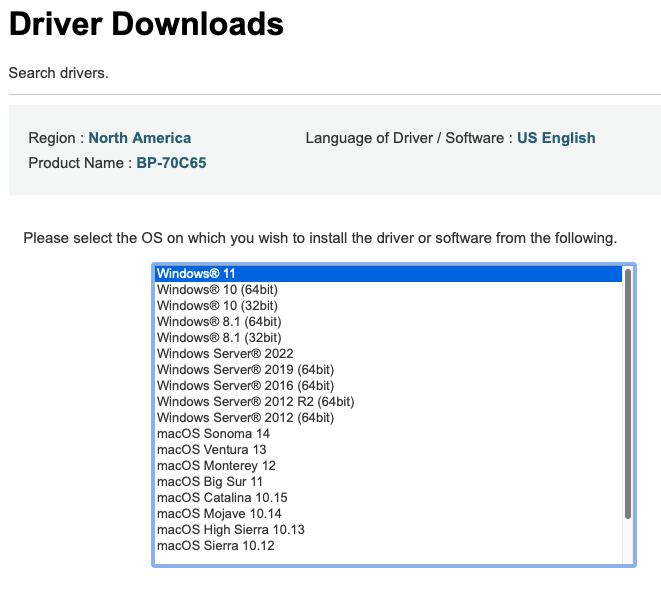Select Windows® 8.1 (32bit) entry
Image resolution: width=661 pixels, height=596 pixels.
click(219, 337)
